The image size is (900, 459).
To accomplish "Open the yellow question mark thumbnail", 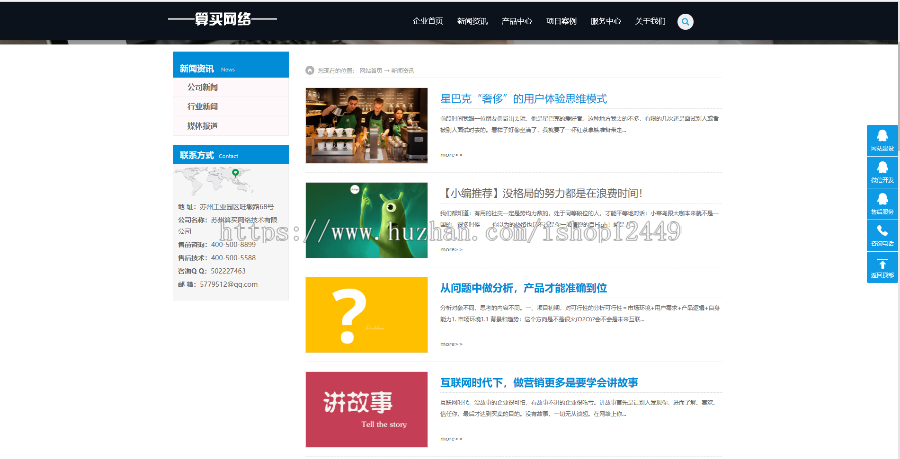I will (x=367, y=314).
